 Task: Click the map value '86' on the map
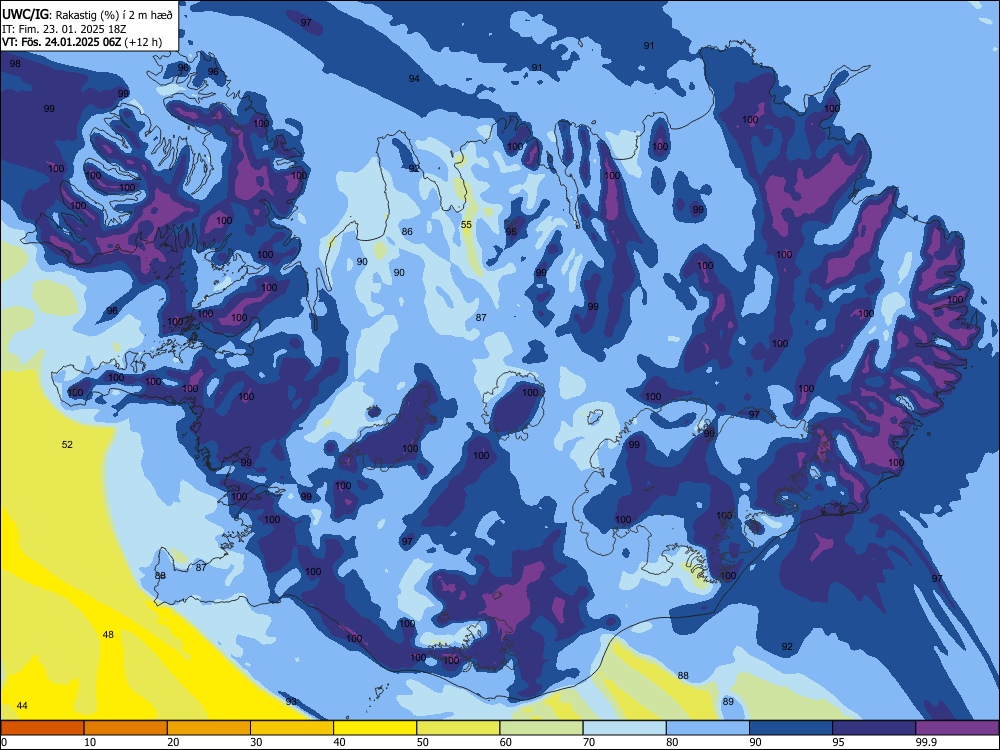coord(407,232)
